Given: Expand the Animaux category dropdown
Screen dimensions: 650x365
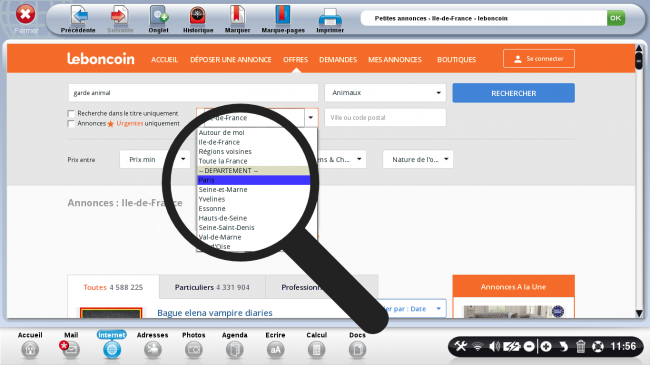Looking at the screenshot, I should [x=385, y=92].
